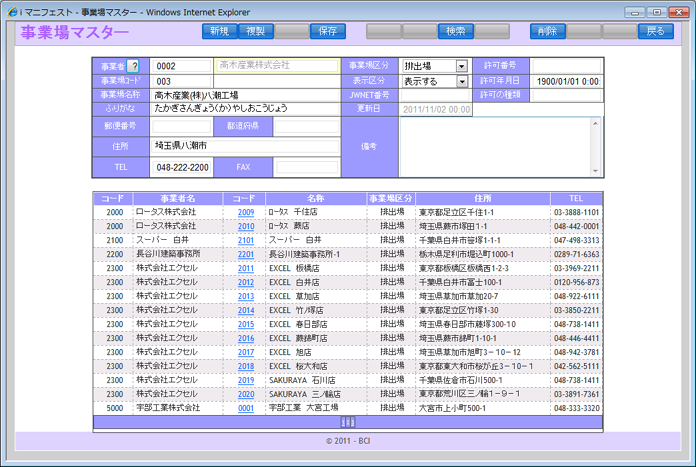Viewport: 696px width, 467px height.
Task: Open the 事業者 lookup question-mark button
Action: (x=133, y=66)
